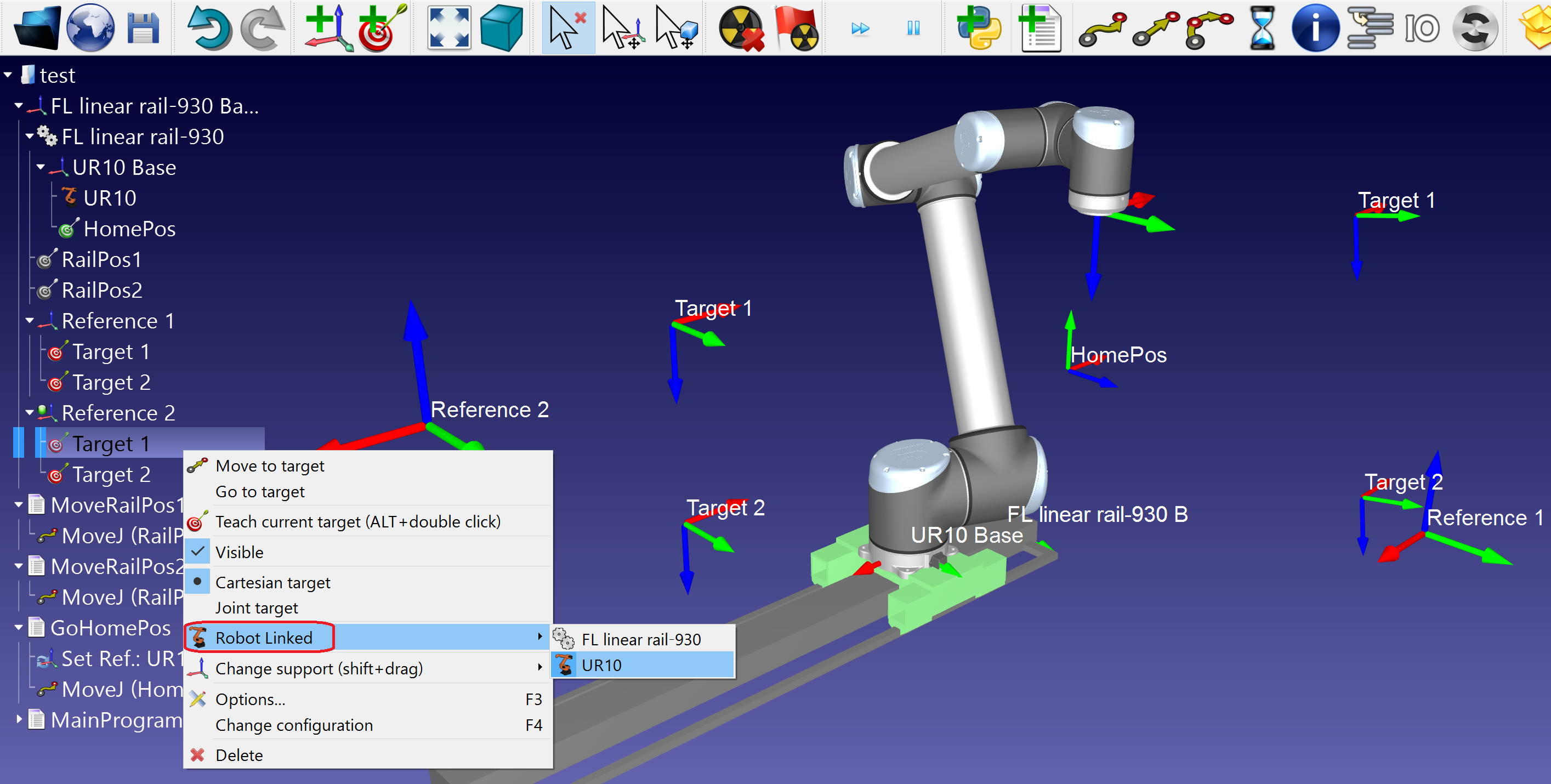Select RailPos2 target in tree
The height and width of the screenshot is (784, 1551).
point(102,290)
